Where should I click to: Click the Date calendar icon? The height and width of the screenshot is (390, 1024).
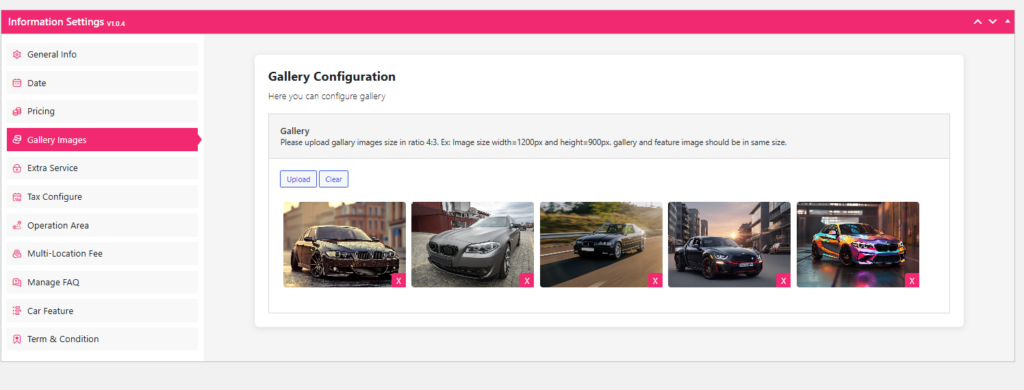pos(17,83)
